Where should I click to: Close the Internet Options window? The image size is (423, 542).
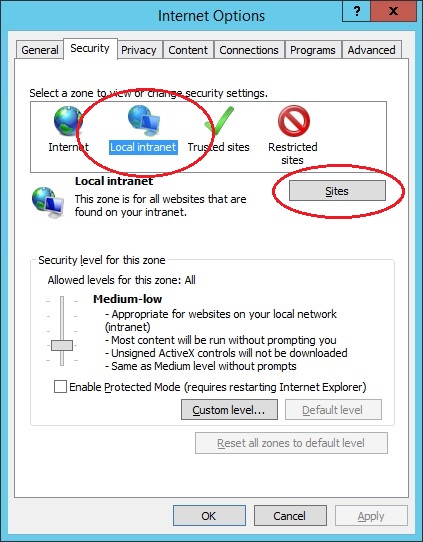click(393, 11)
